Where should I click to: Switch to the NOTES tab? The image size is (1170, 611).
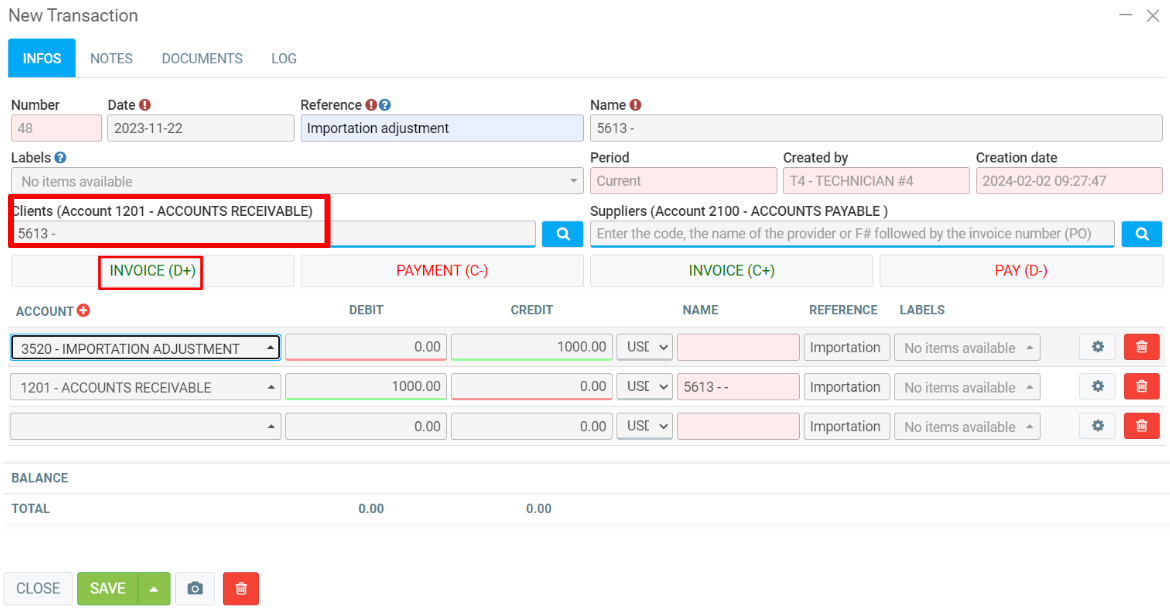pyautogui.click(x=111, y=59)
